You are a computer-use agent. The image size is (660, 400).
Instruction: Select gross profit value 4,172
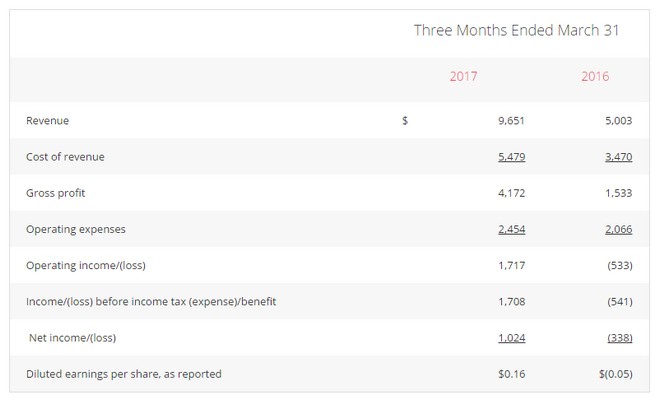coord(511,193)
